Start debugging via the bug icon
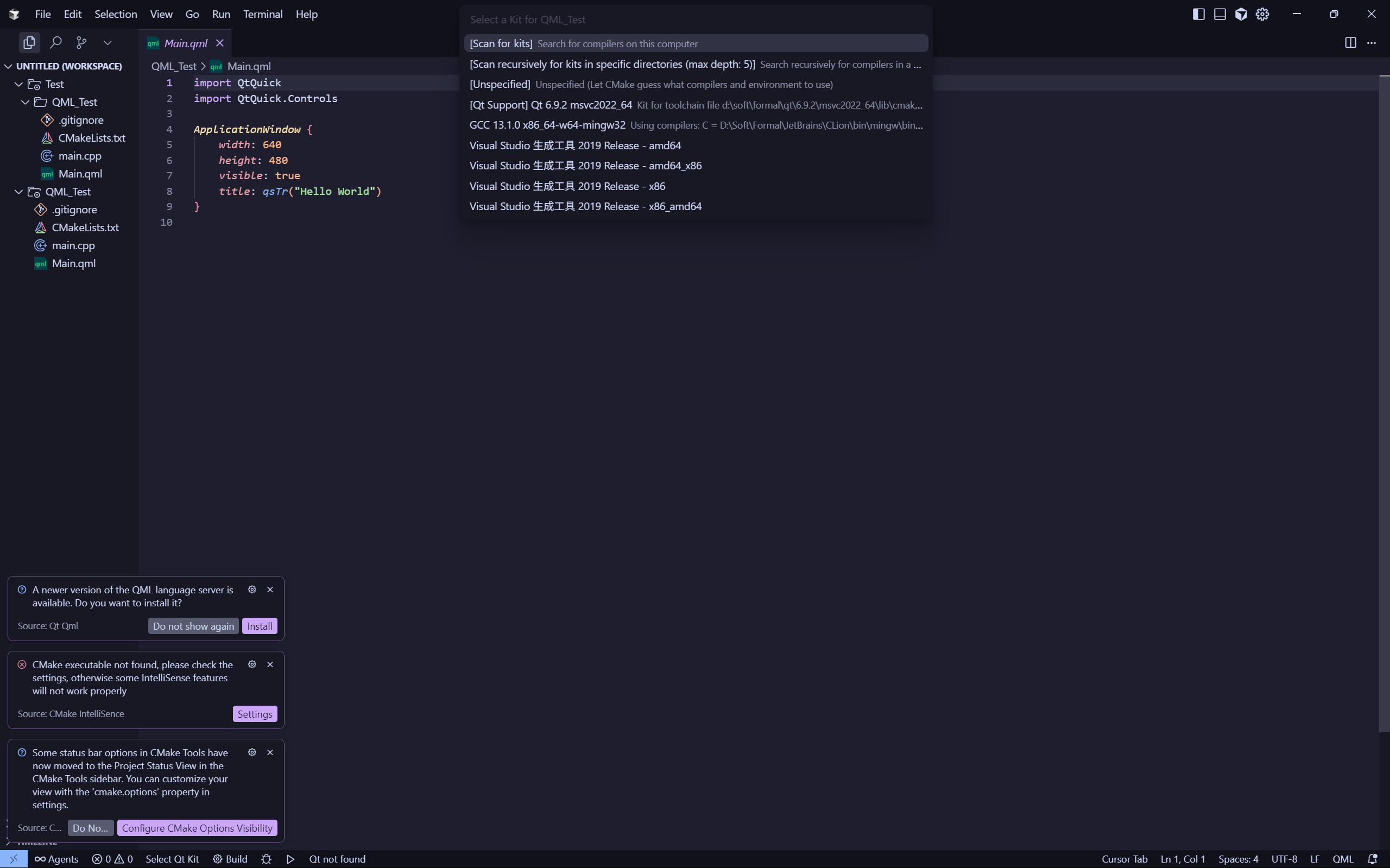 [x=266, y=859]
